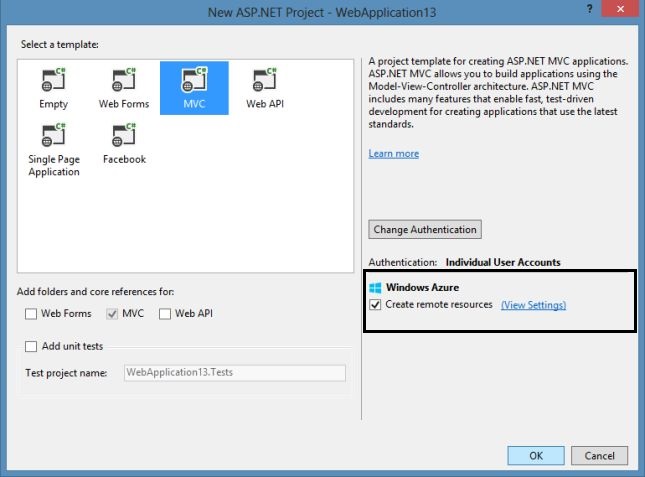645x477 pixels.
Task: Click the Windows Azure logo icon
Action: click(375, 287)
